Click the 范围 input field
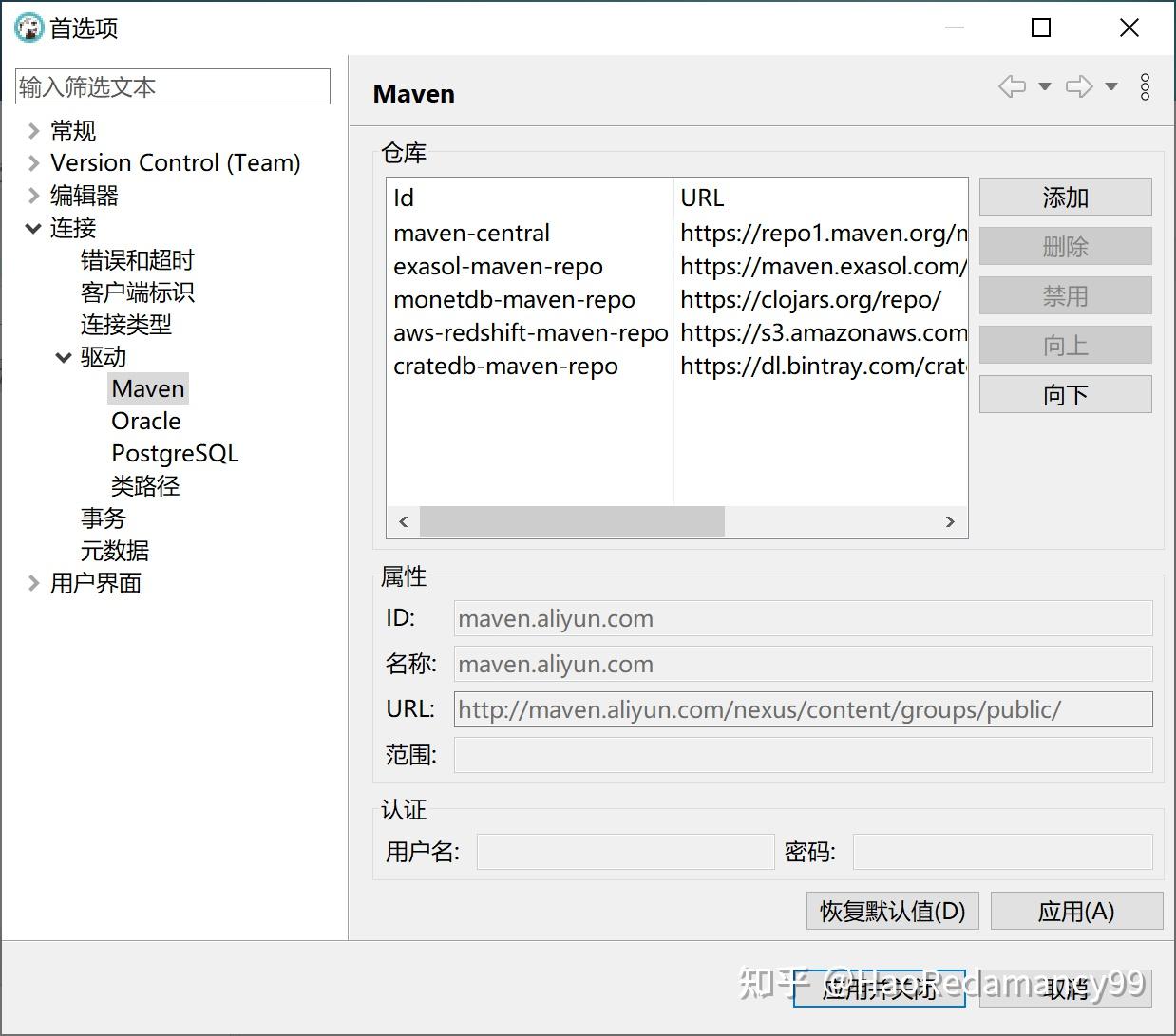The width and height of the screenshot is (1176, 1036). (804, 755)
